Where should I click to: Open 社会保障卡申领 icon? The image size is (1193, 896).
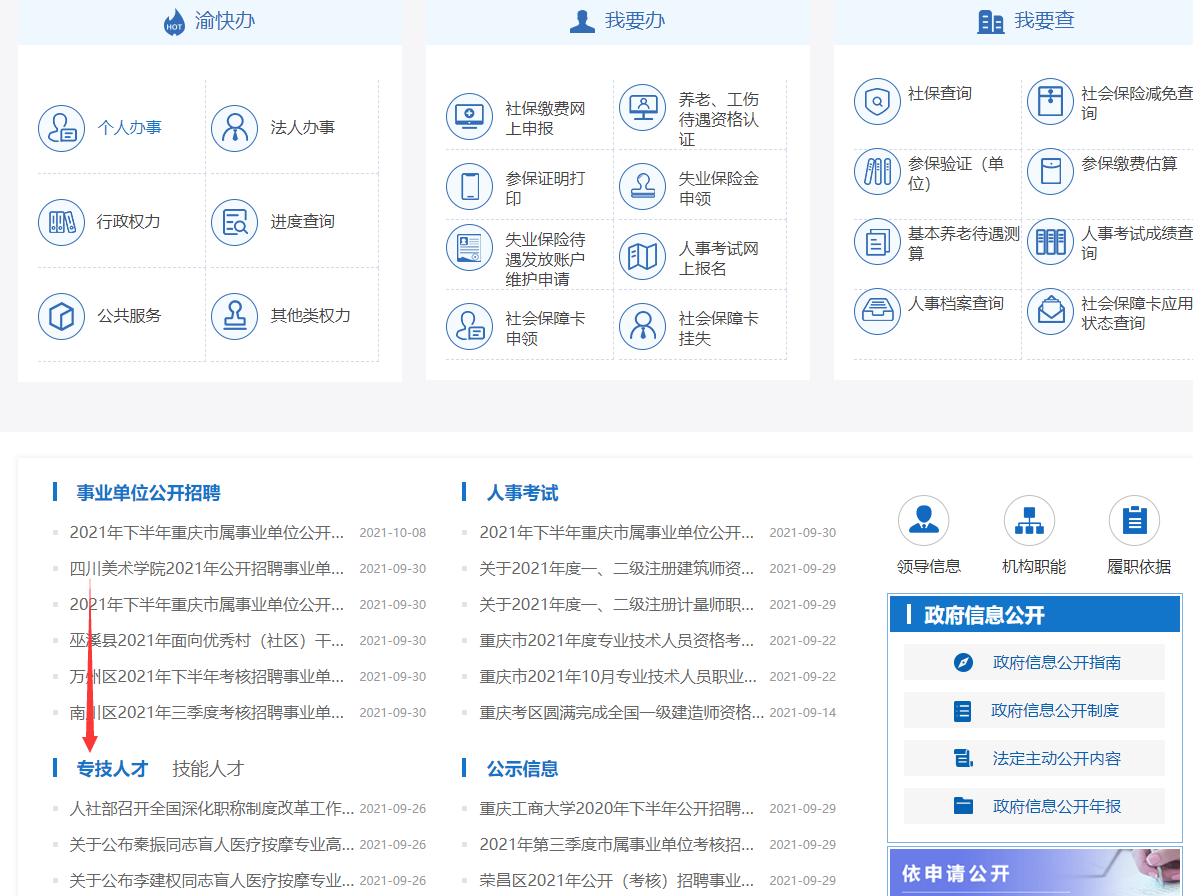point(470,326)
